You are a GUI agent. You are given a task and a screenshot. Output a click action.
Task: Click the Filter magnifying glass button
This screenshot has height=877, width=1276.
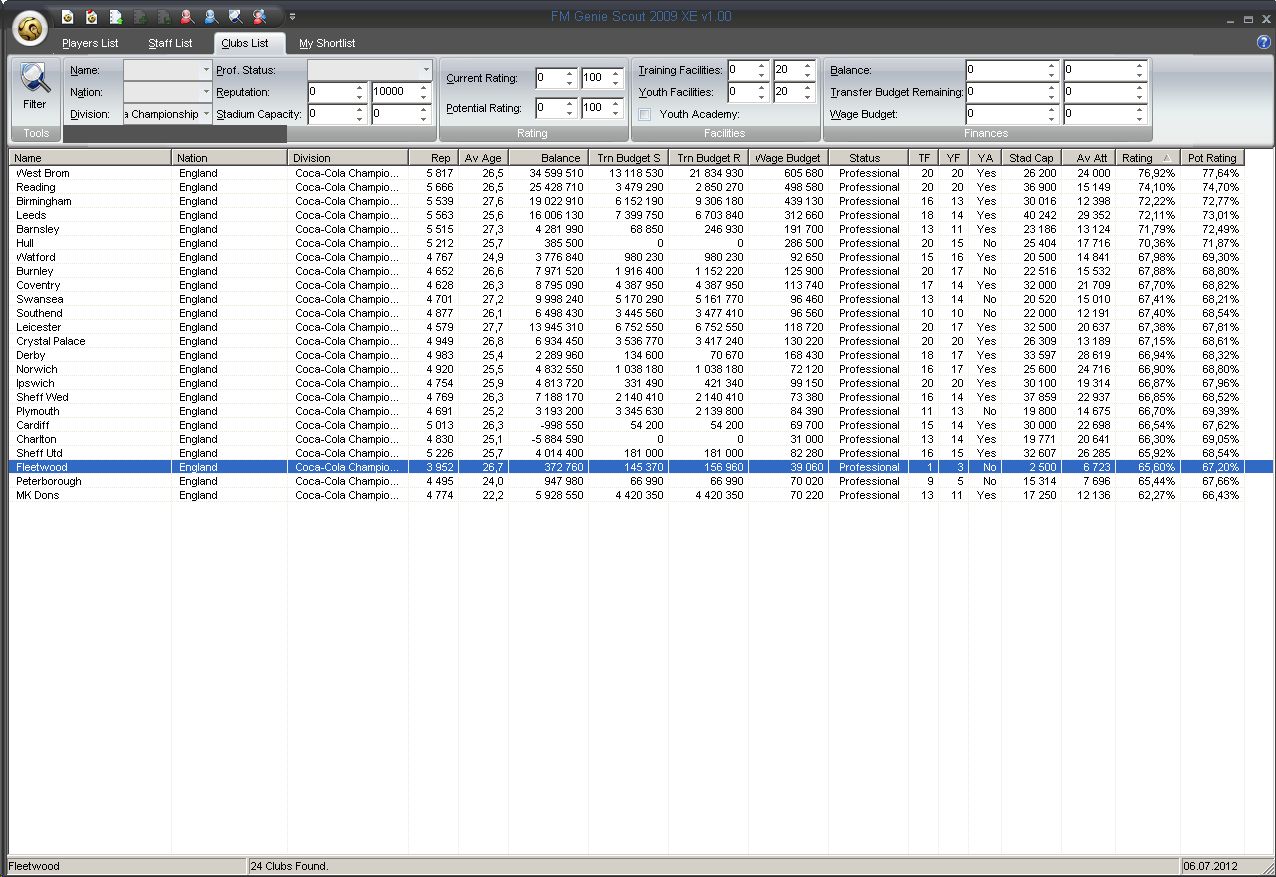[35, 86]
